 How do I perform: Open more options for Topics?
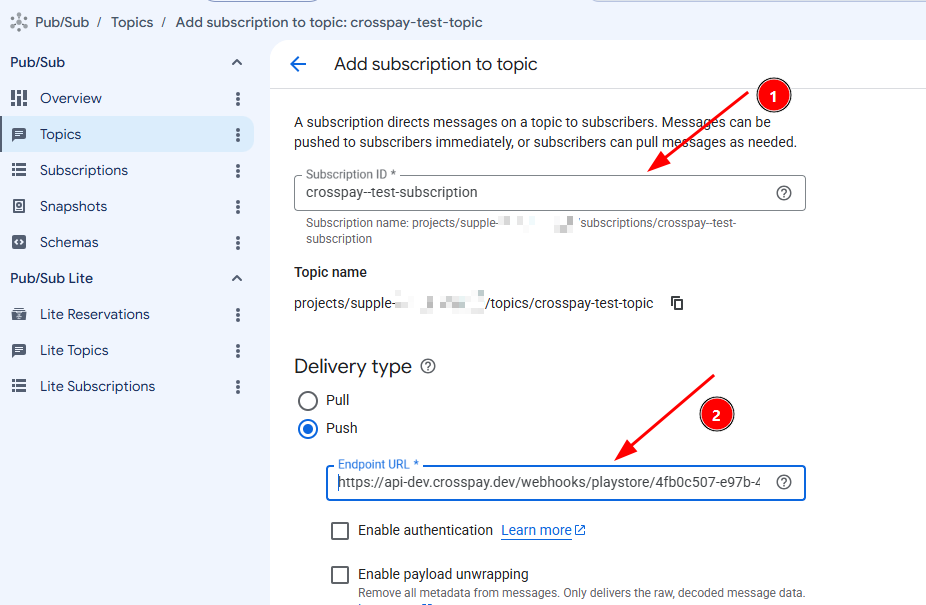coord(238,135)
